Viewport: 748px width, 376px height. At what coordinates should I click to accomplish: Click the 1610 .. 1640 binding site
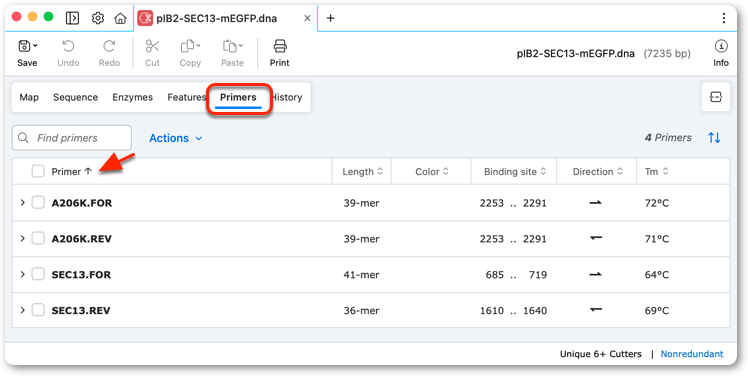(x=513, y=310)
